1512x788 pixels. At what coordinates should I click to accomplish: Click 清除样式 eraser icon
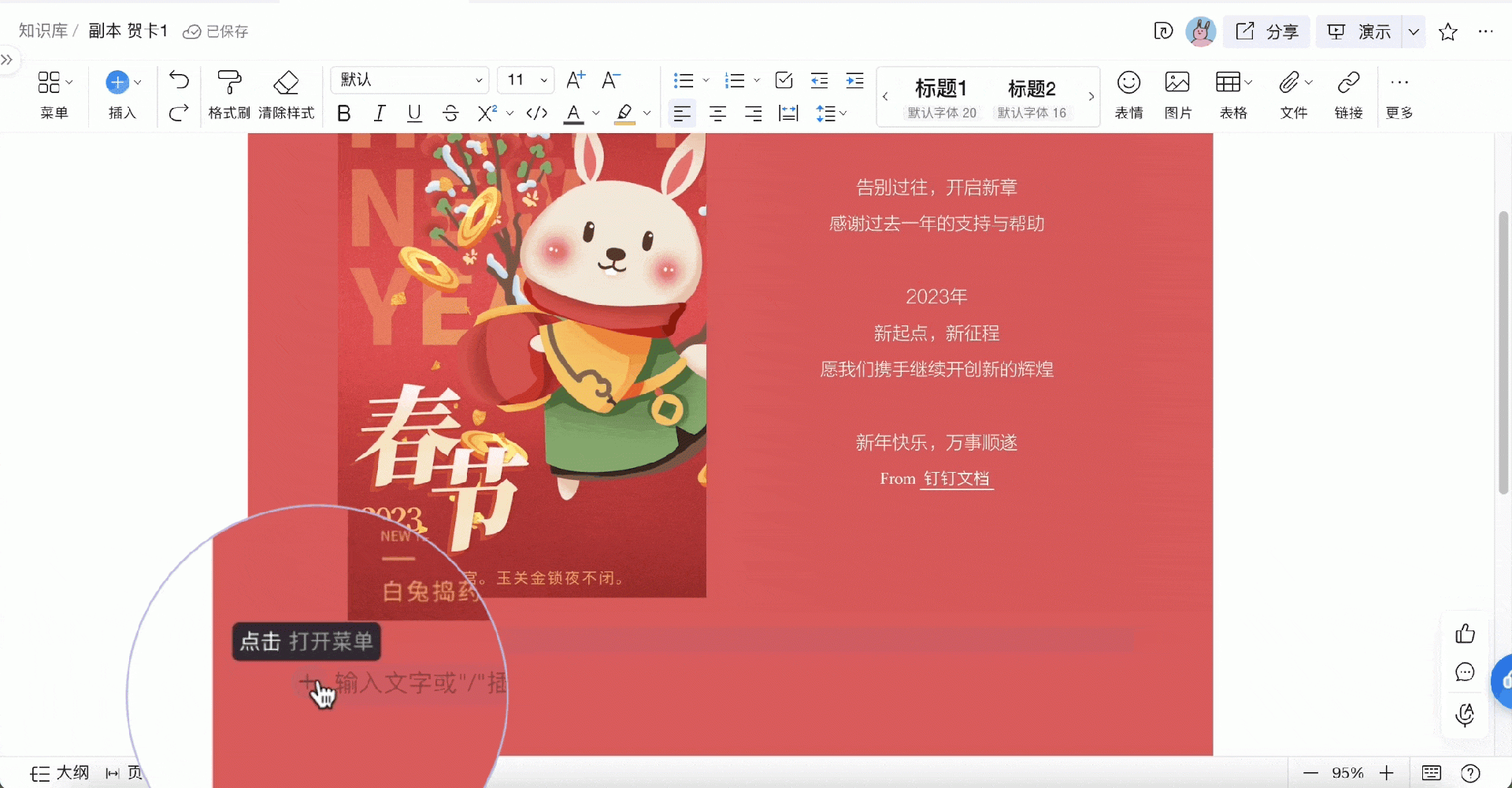pyautogui.click(x=286, y=95)
